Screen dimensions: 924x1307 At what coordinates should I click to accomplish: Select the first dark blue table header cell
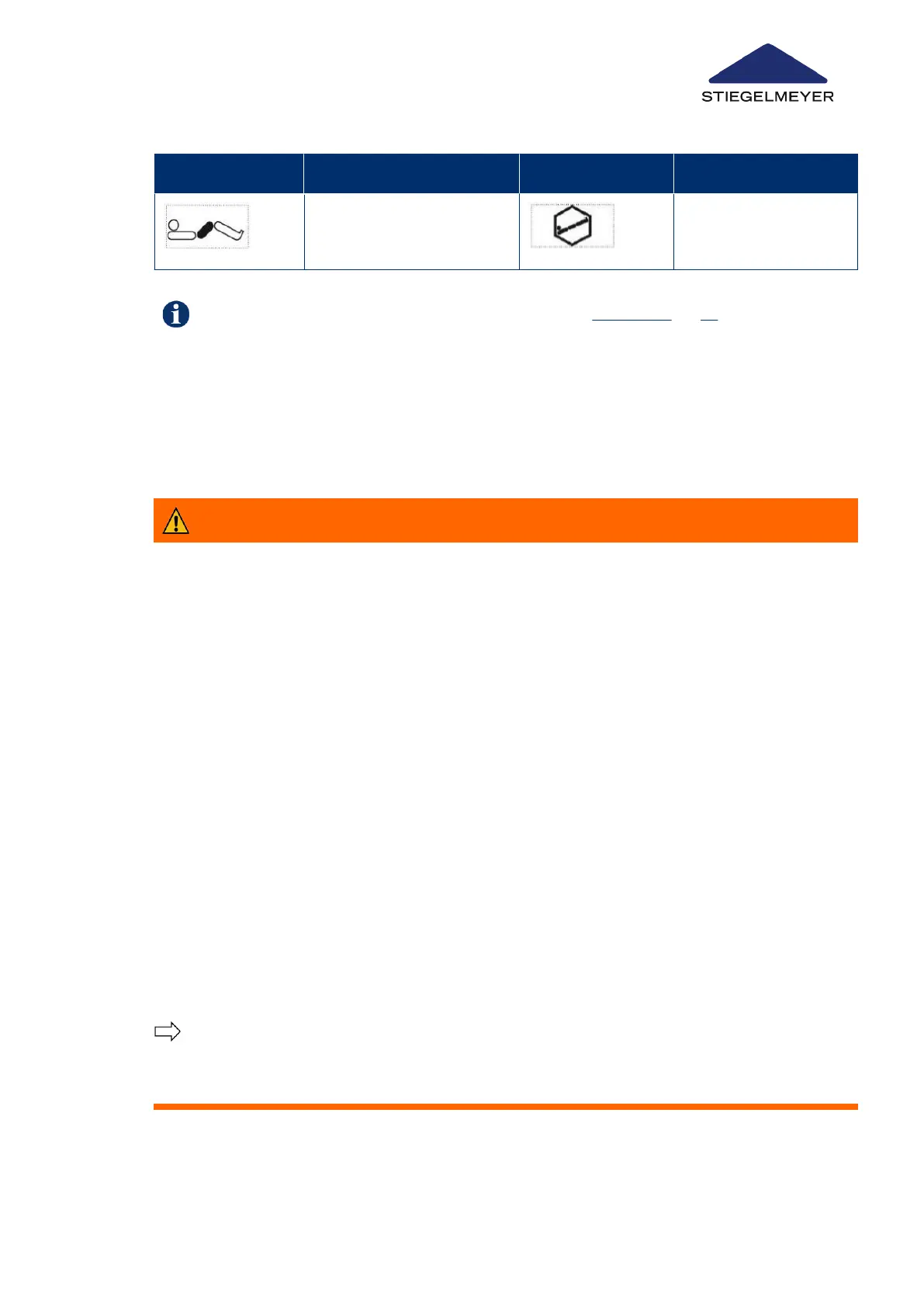click(229, 173)
